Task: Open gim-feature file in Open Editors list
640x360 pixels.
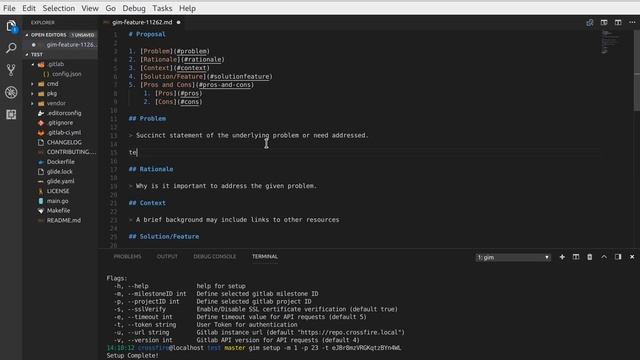Action: click(60, 44)
